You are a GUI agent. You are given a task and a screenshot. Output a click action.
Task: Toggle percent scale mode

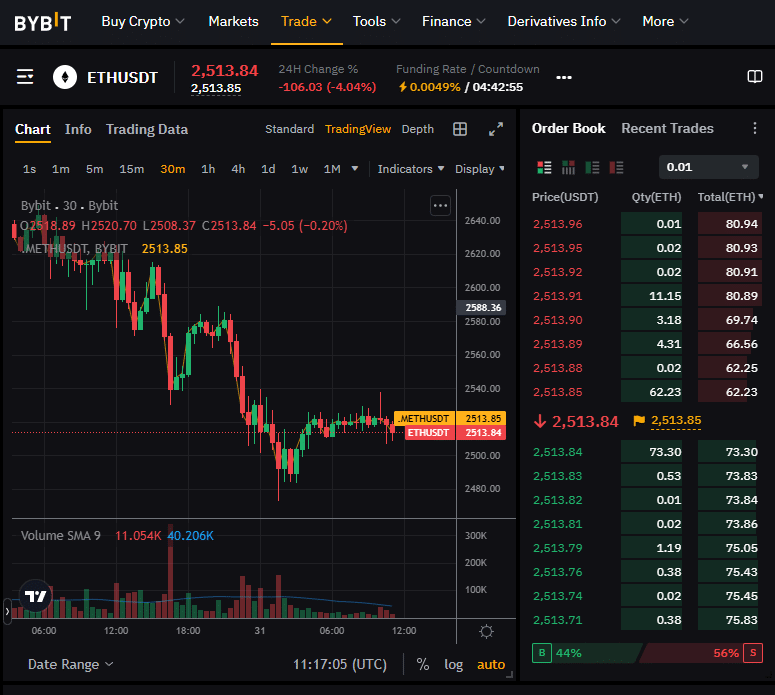423,664
